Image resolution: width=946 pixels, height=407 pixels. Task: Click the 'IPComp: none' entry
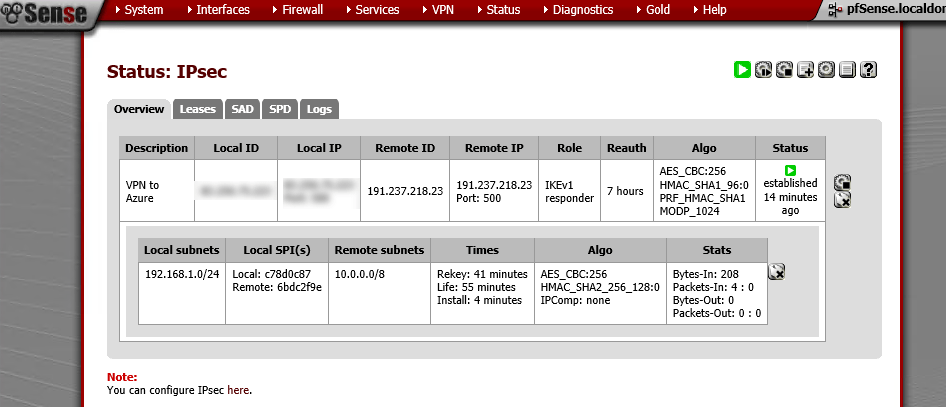click(575, 300)
